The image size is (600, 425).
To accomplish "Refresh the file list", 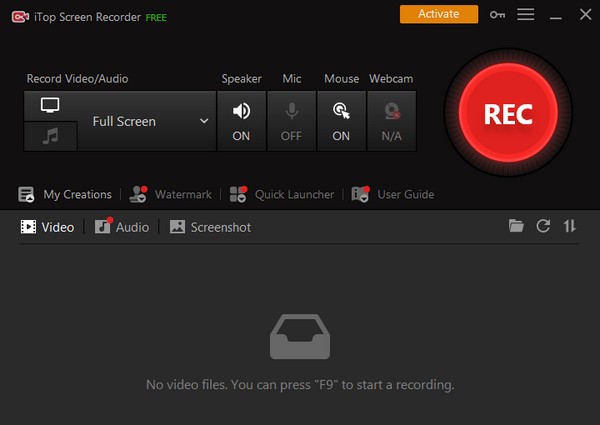I will point(543,226).
